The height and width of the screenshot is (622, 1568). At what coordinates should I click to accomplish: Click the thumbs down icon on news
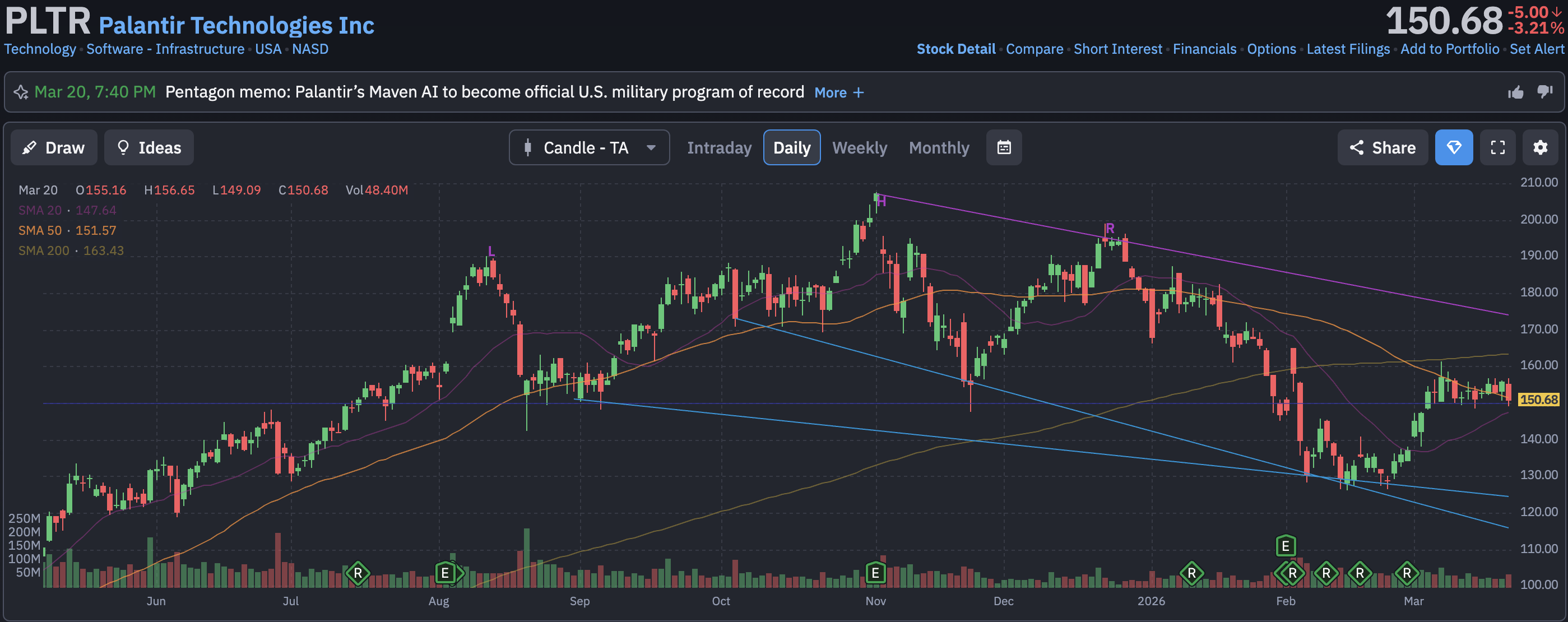[1544, 92]
